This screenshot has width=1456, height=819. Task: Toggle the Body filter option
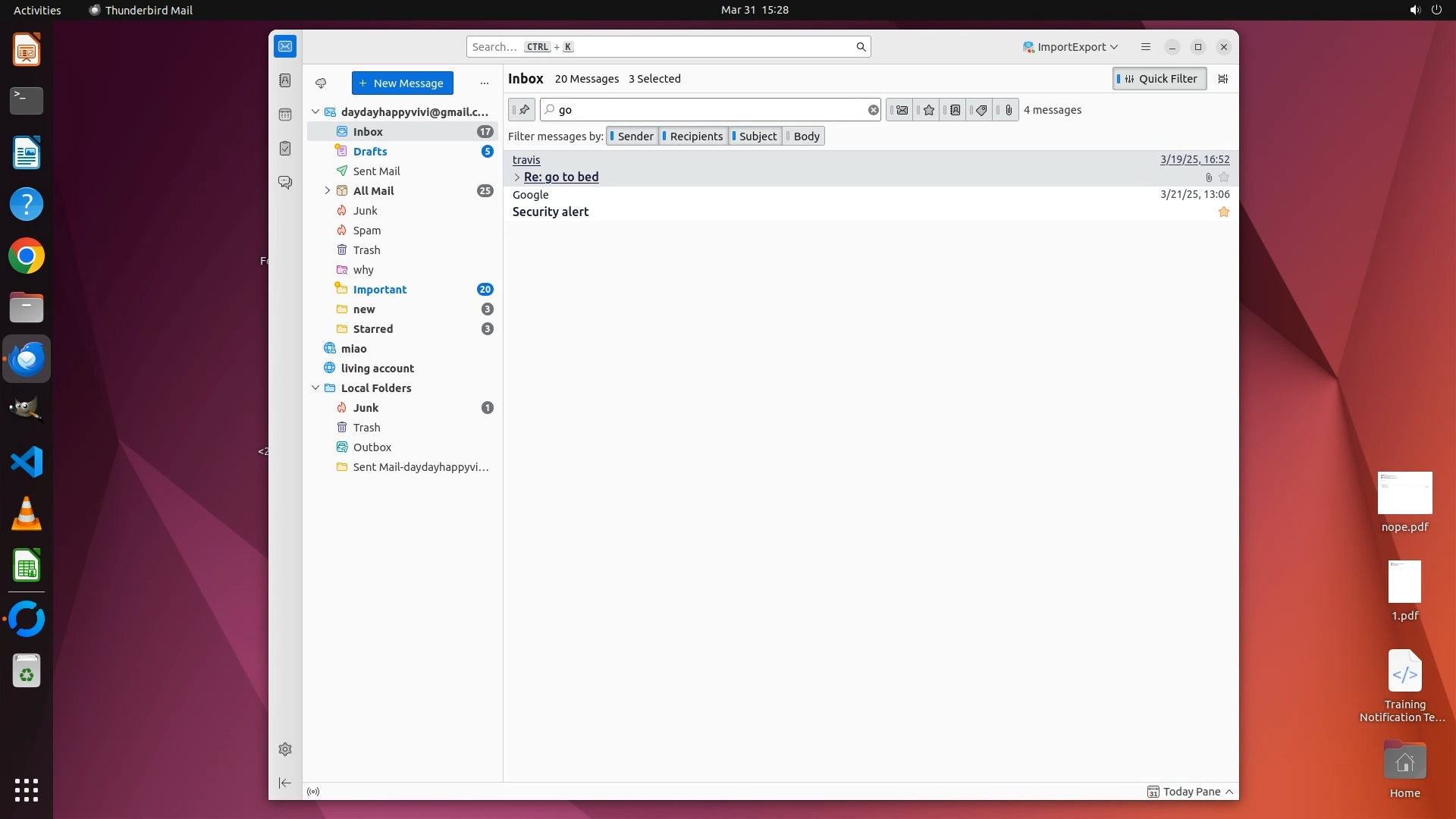(x=805, y=136)
